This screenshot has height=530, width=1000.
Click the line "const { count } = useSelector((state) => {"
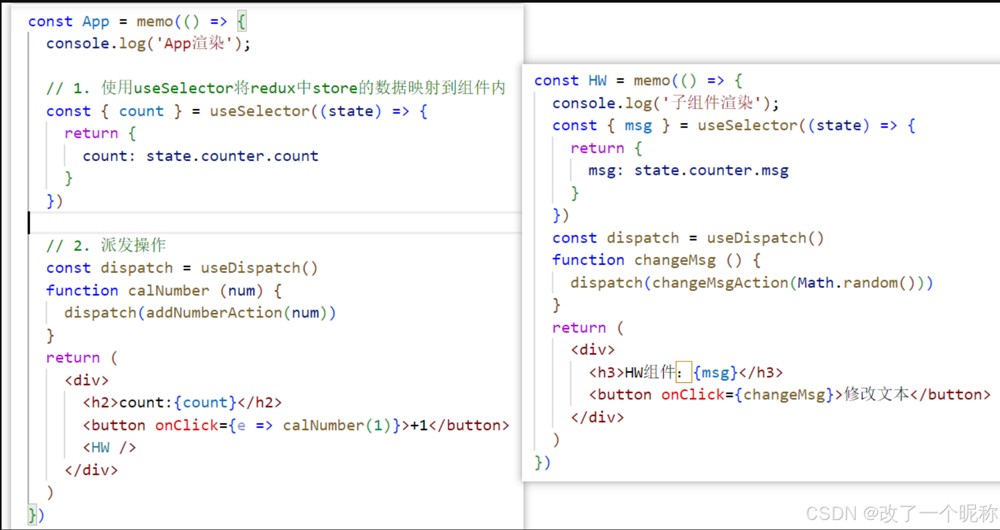point(237,111)
